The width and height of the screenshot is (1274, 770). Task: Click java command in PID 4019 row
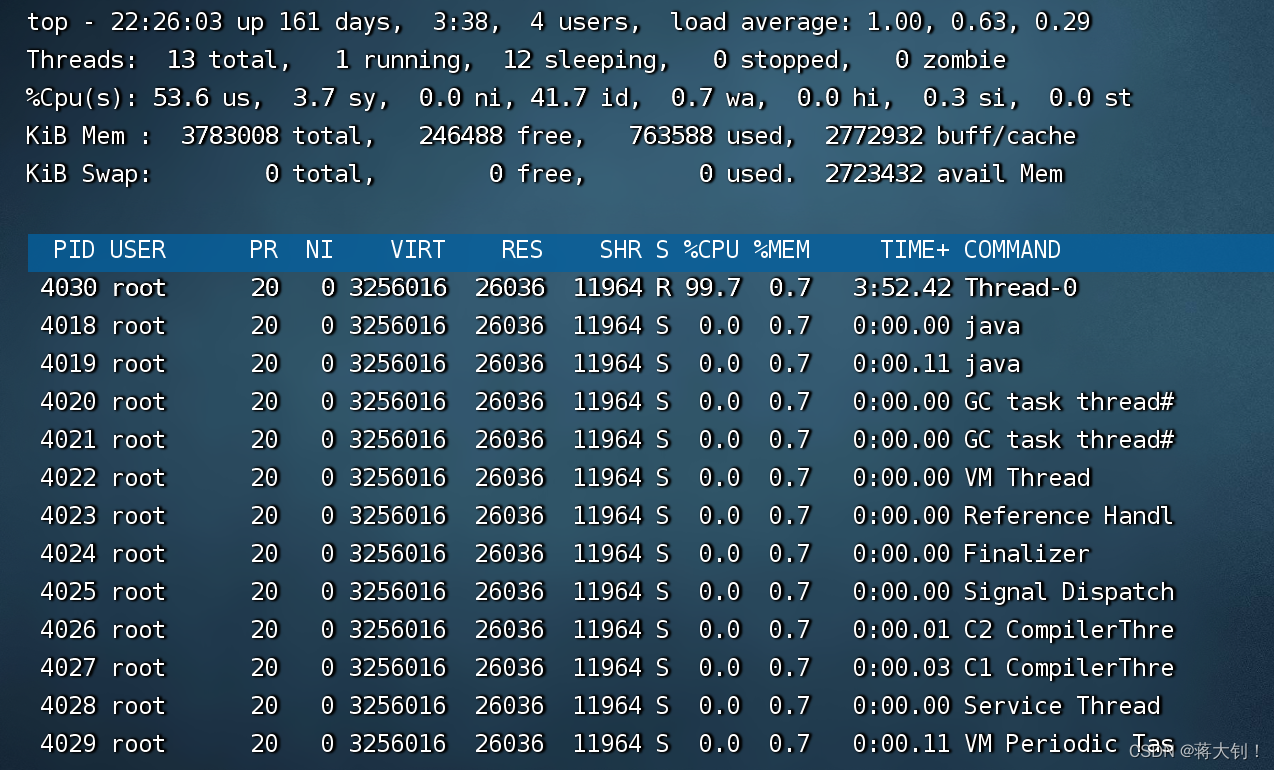992,364
